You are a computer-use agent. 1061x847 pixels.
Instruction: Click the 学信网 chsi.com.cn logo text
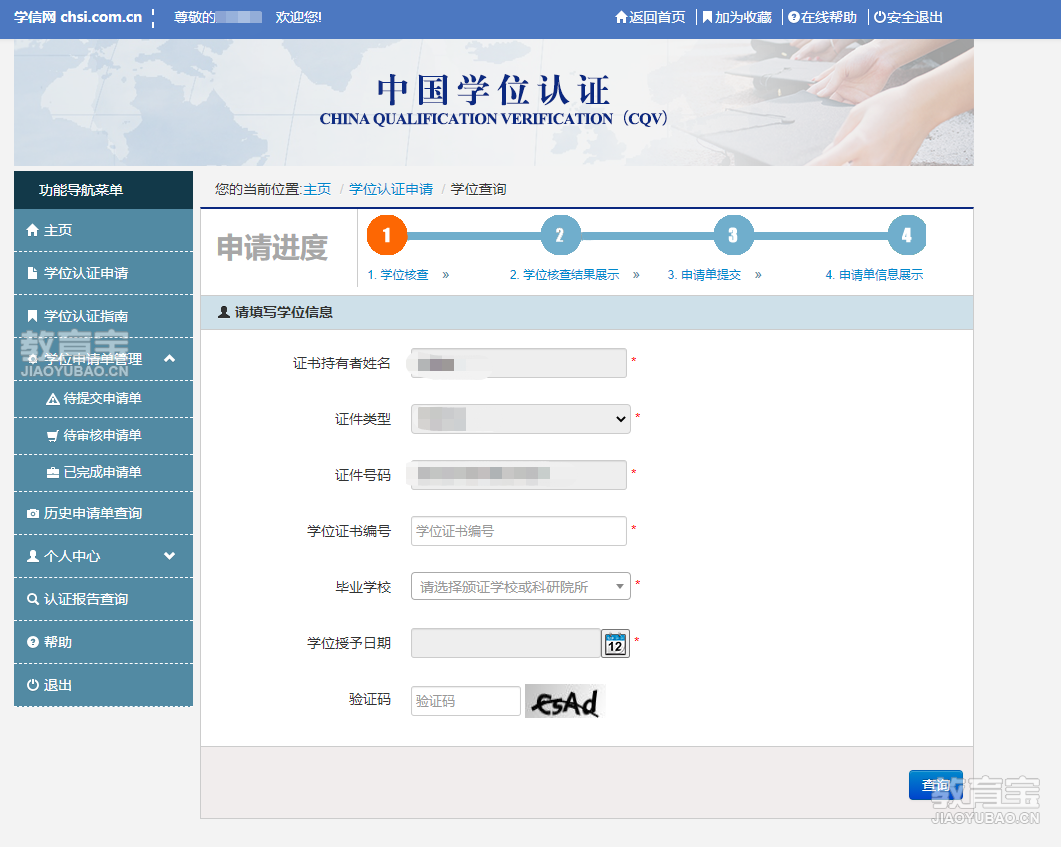[x=78, y=17]
